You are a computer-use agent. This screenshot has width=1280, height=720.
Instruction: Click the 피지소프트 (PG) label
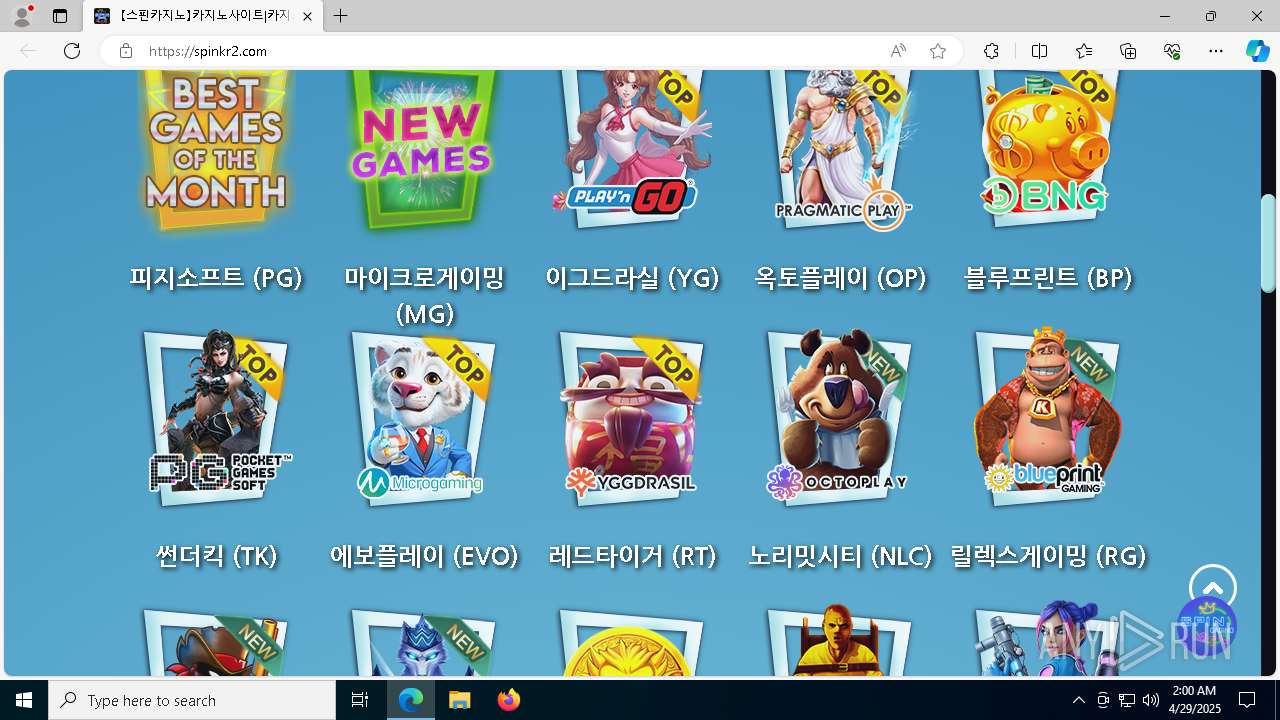216,278
